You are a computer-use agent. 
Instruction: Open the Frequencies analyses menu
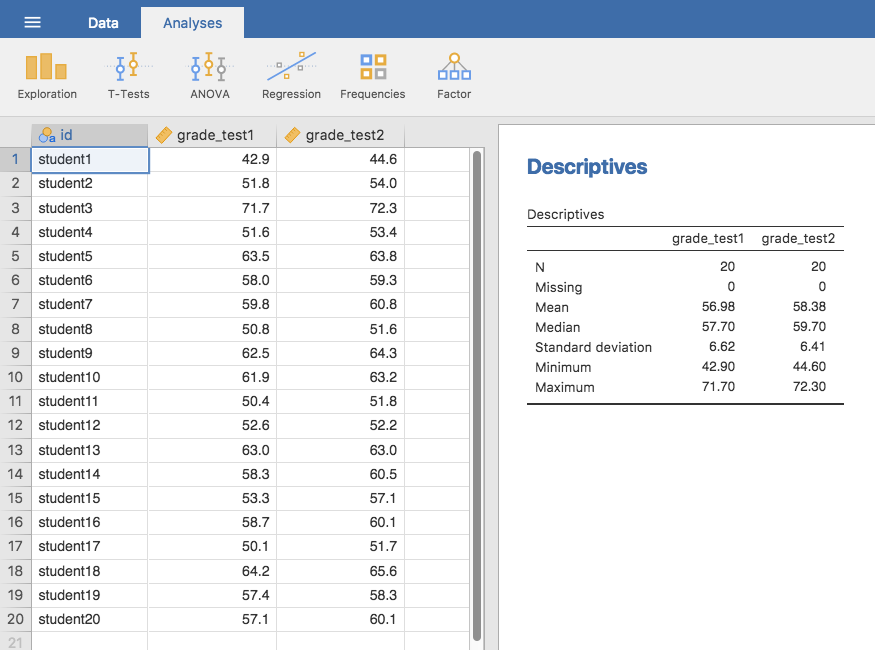pos(373,76)
